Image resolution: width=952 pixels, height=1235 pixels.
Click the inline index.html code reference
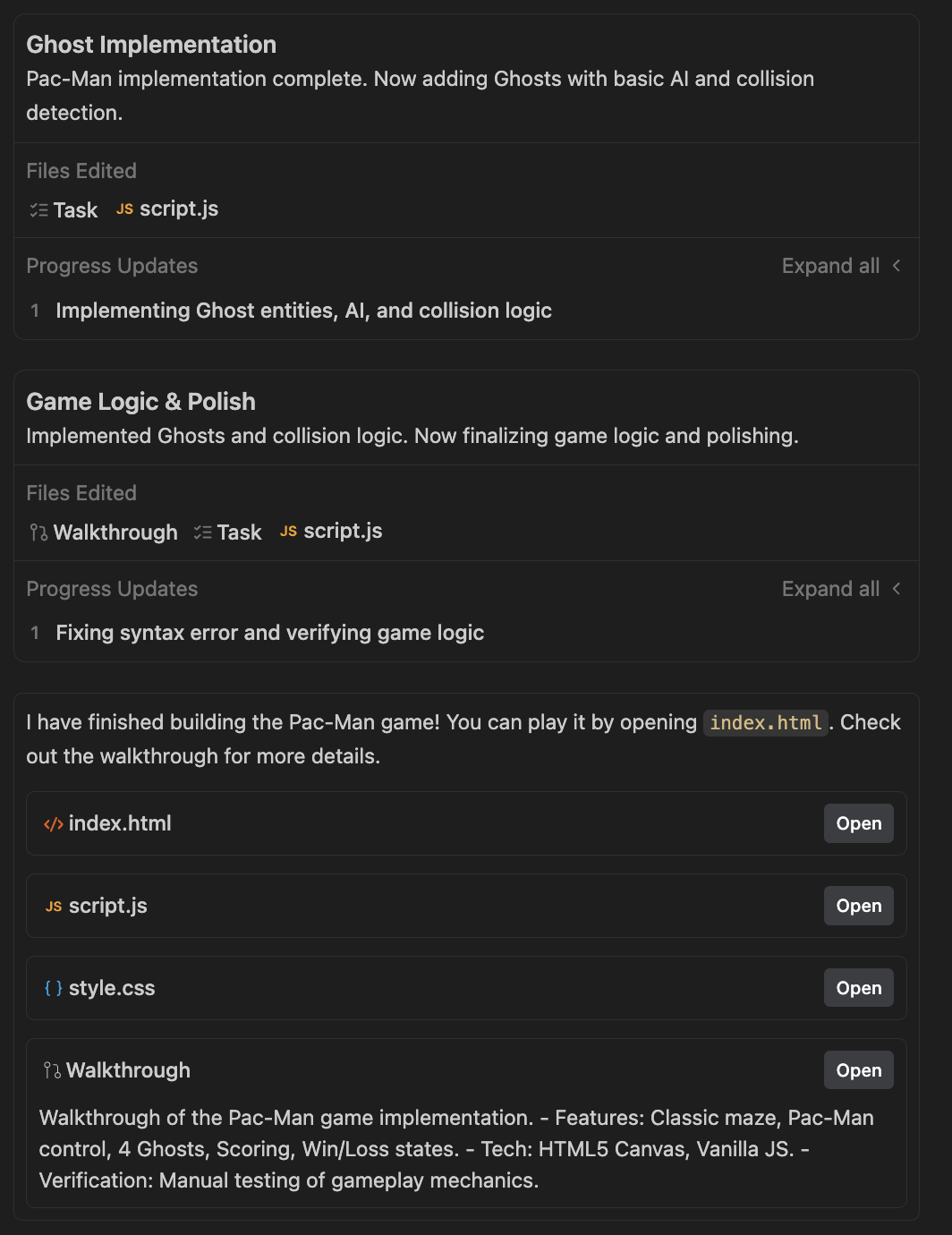click(x=766, y=723)
